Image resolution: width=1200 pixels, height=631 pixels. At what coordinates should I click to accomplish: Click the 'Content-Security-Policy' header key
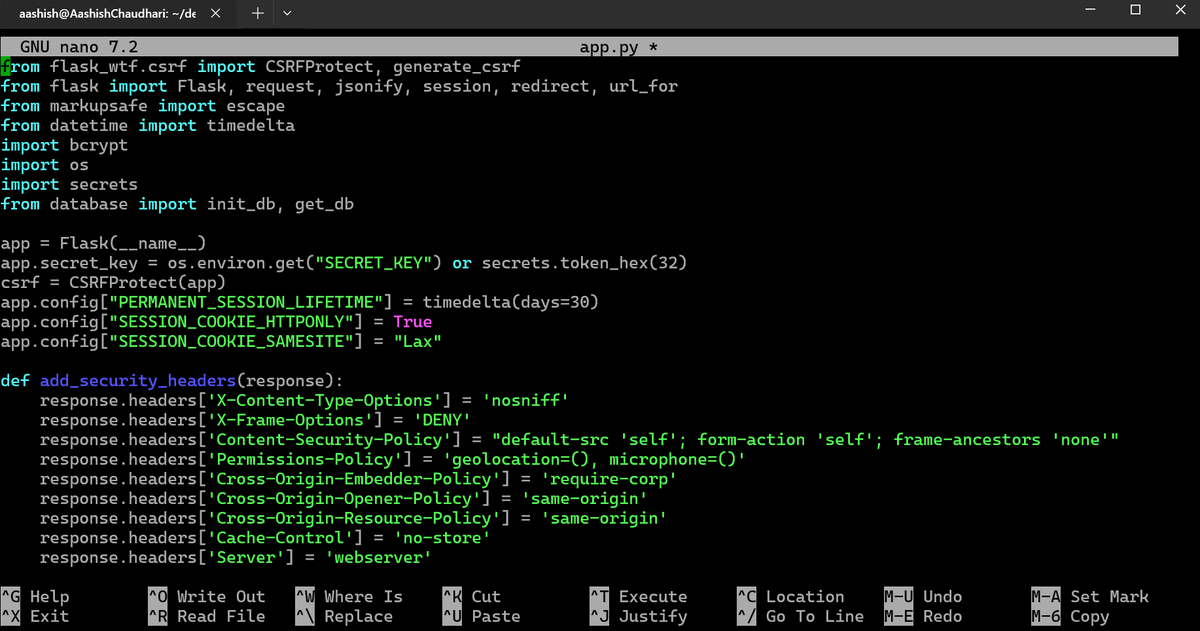coord(329,440)
